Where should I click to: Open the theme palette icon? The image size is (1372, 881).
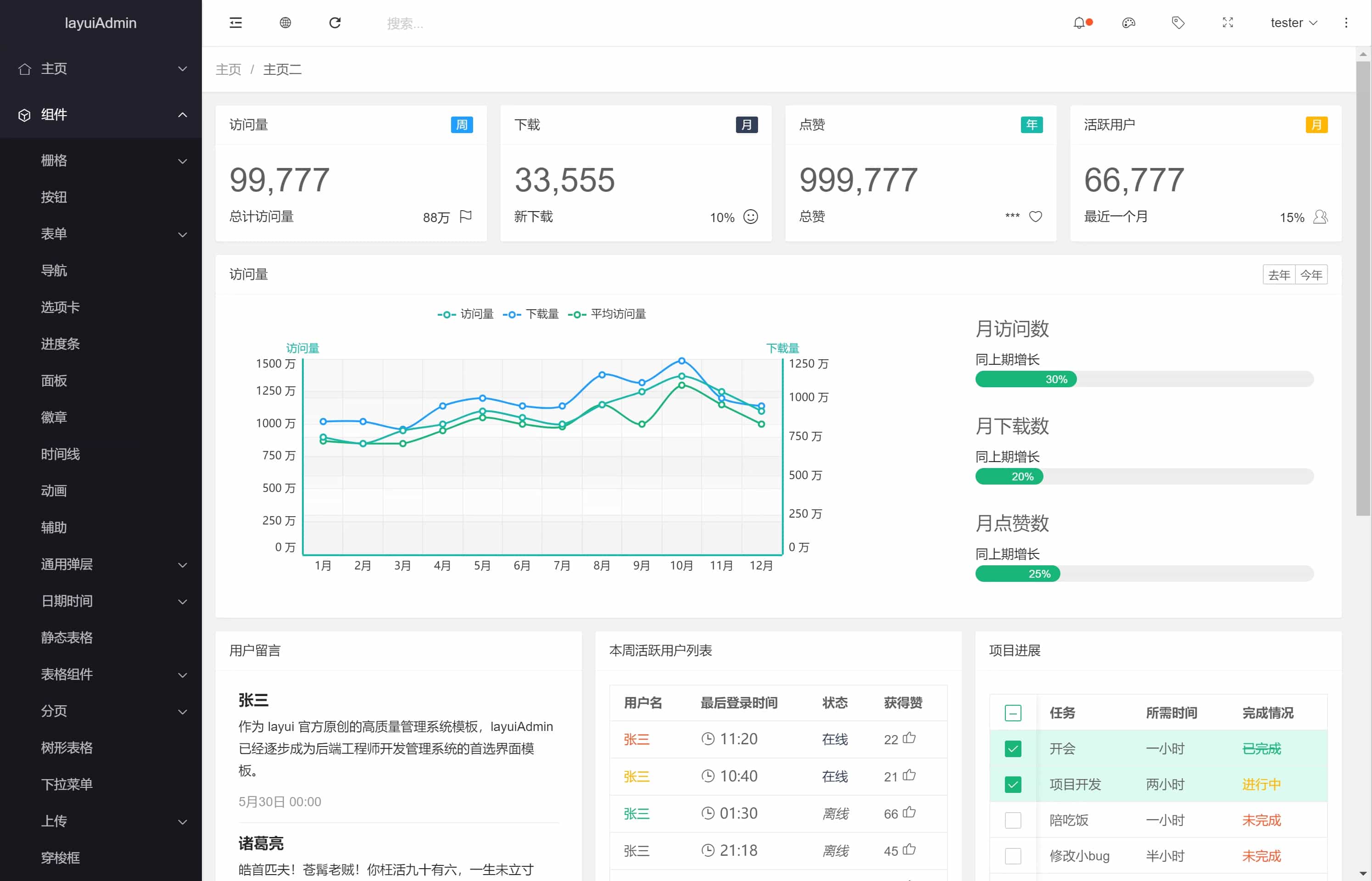[1128, 23]
